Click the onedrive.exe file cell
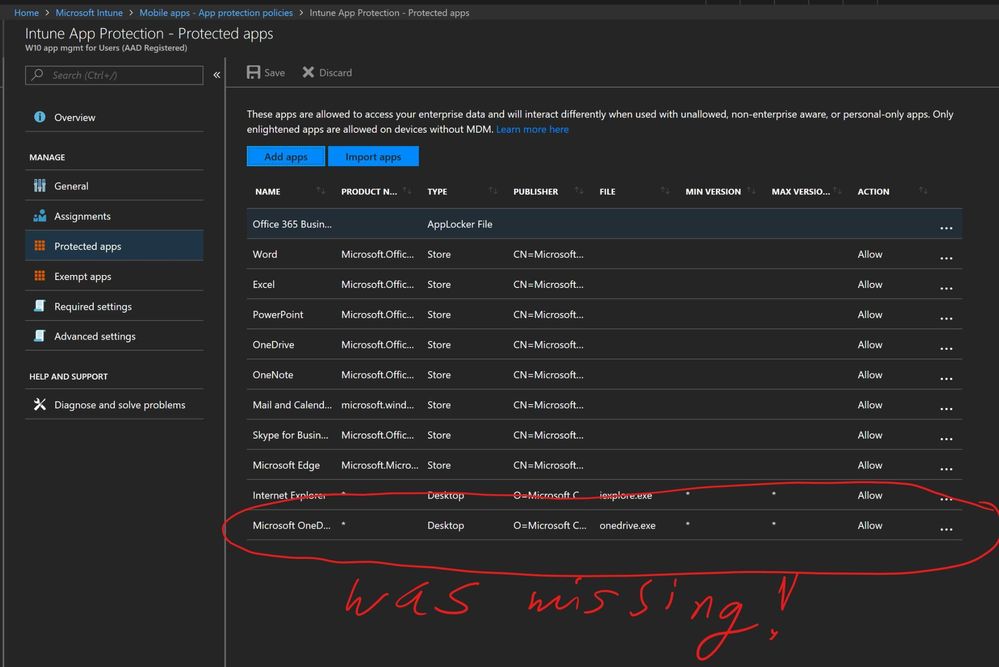Image resolution: width=999 pixels, height=667 pixels. pos(627,525)
